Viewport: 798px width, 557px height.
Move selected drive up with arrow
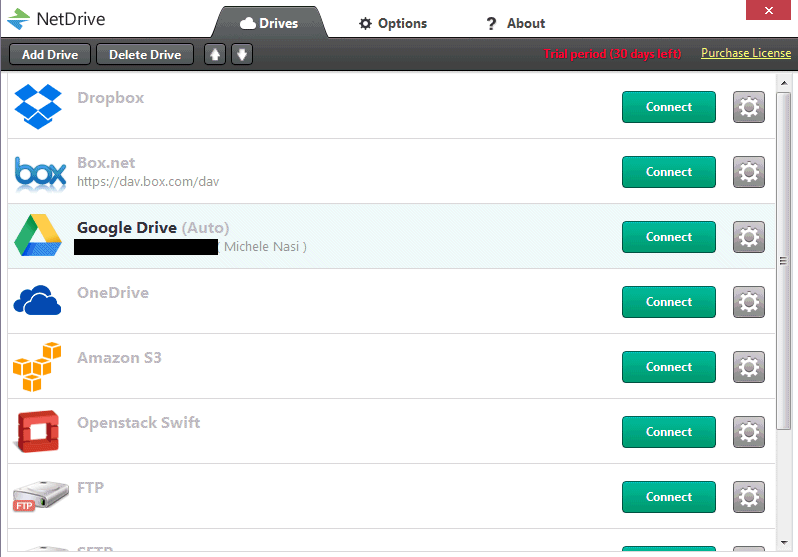[x=215, y=54]
